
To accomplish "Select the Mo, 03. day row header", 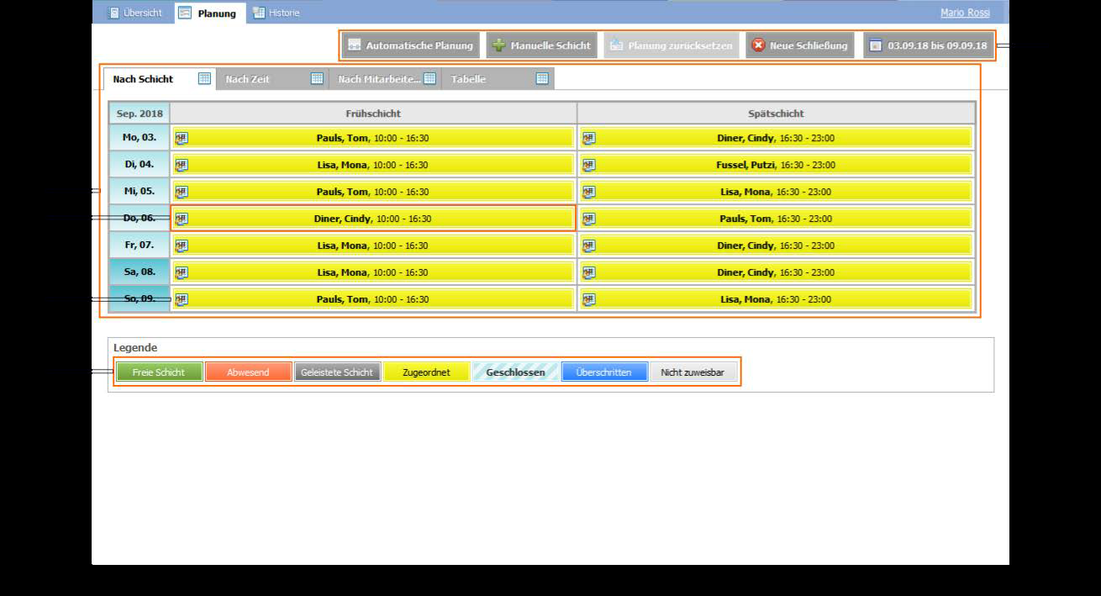I will point(139,138).
